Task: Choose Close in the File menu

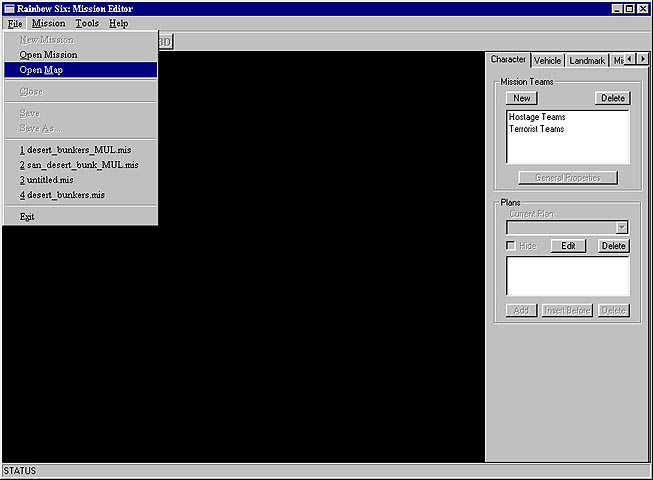Action: click(x=80, y=92)
